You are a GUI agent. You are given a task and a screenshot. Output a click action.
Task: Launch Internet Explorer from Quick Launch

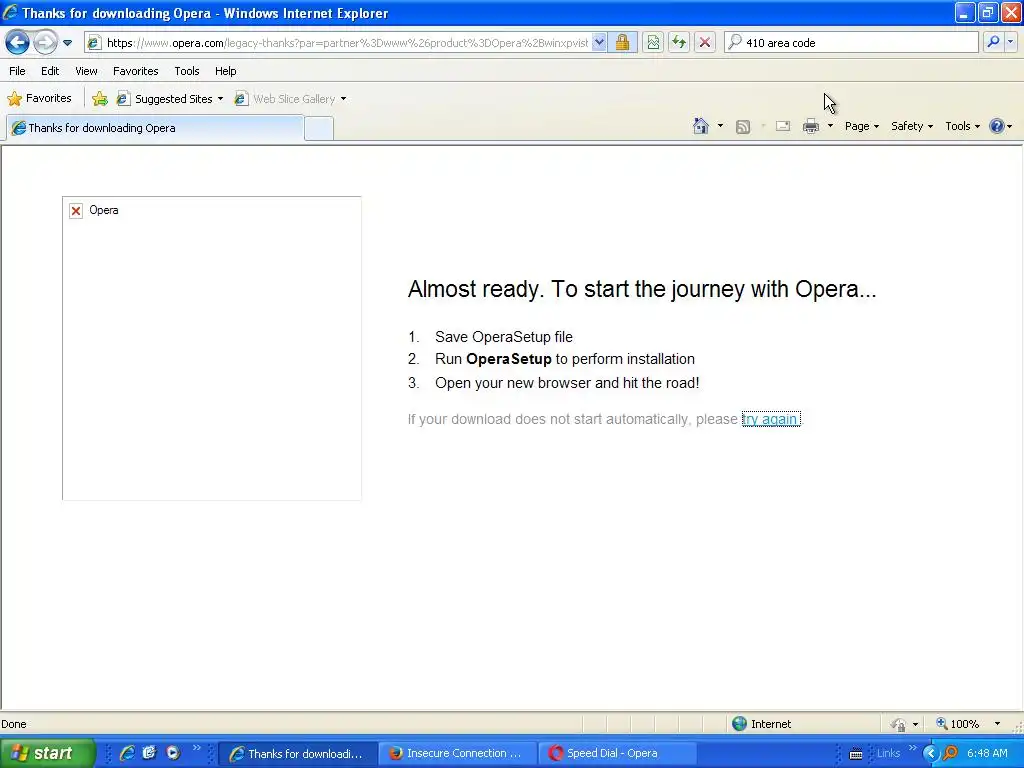click(x=127, y=753)
